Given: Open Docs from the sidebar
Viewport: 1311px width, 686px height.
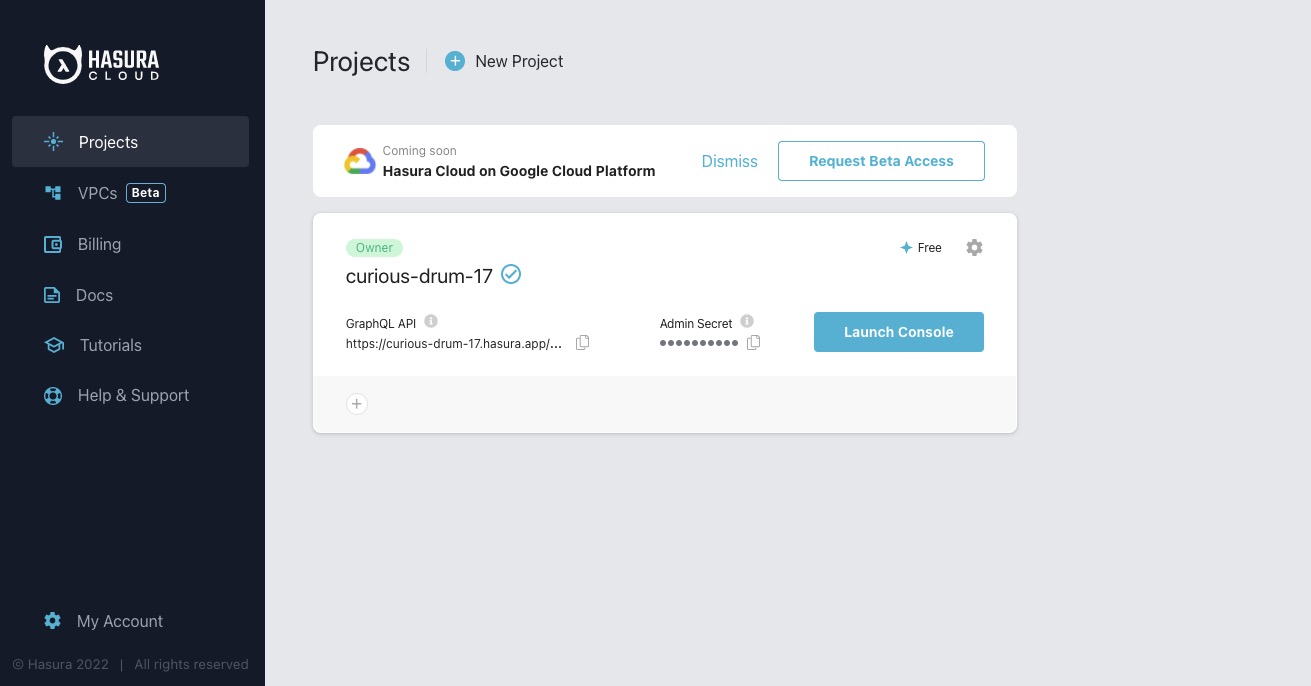Looking at the screenshot, I should pyautogui.click(x=94, y=295).
